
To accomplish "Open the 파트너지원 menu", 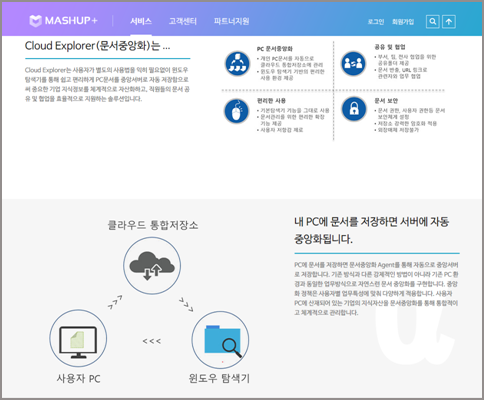I will click(x=232, y=21).
